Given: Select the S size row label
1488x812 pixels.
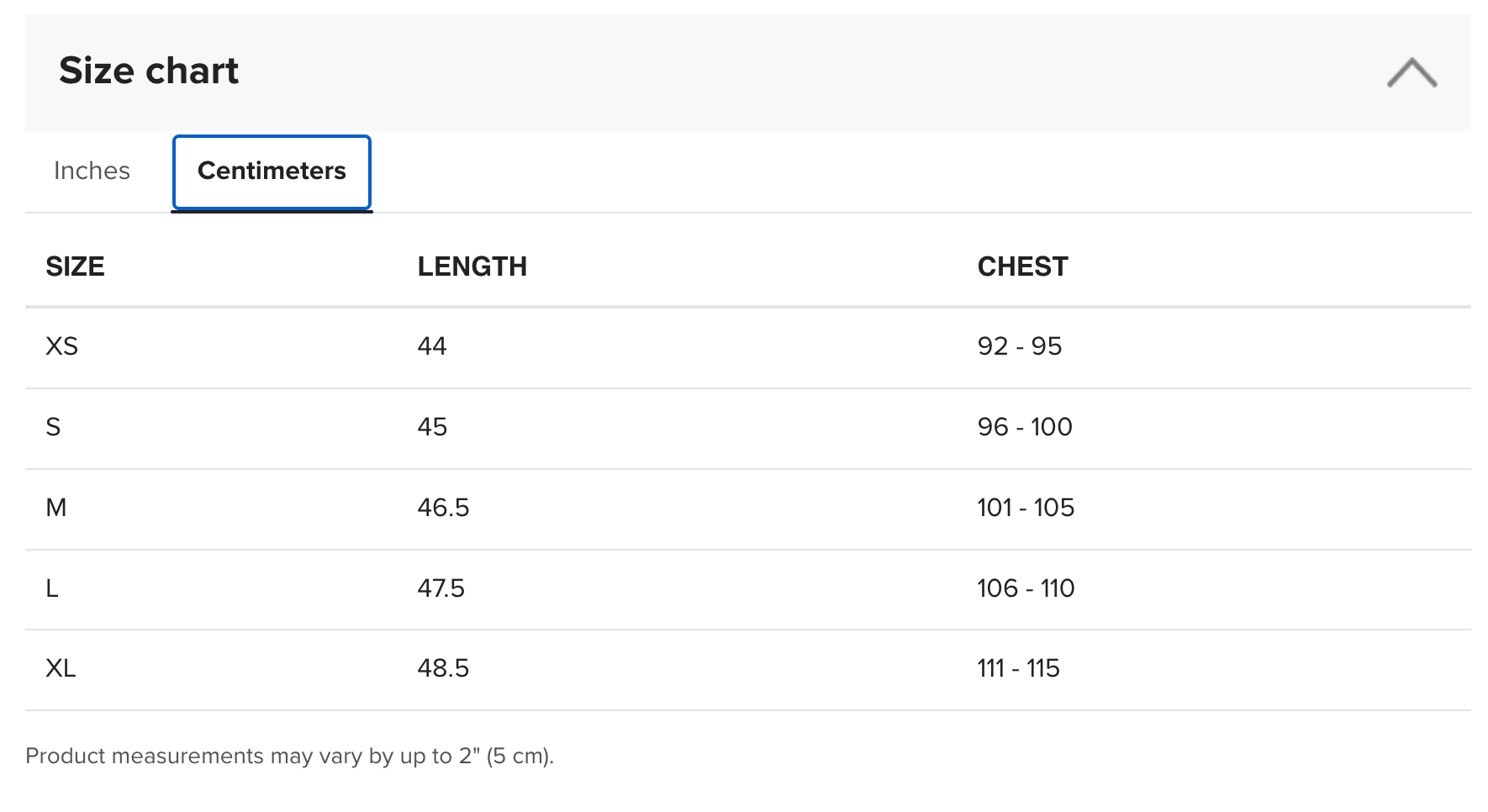Looking at the screenshot, I should click(x=53, y=427).
